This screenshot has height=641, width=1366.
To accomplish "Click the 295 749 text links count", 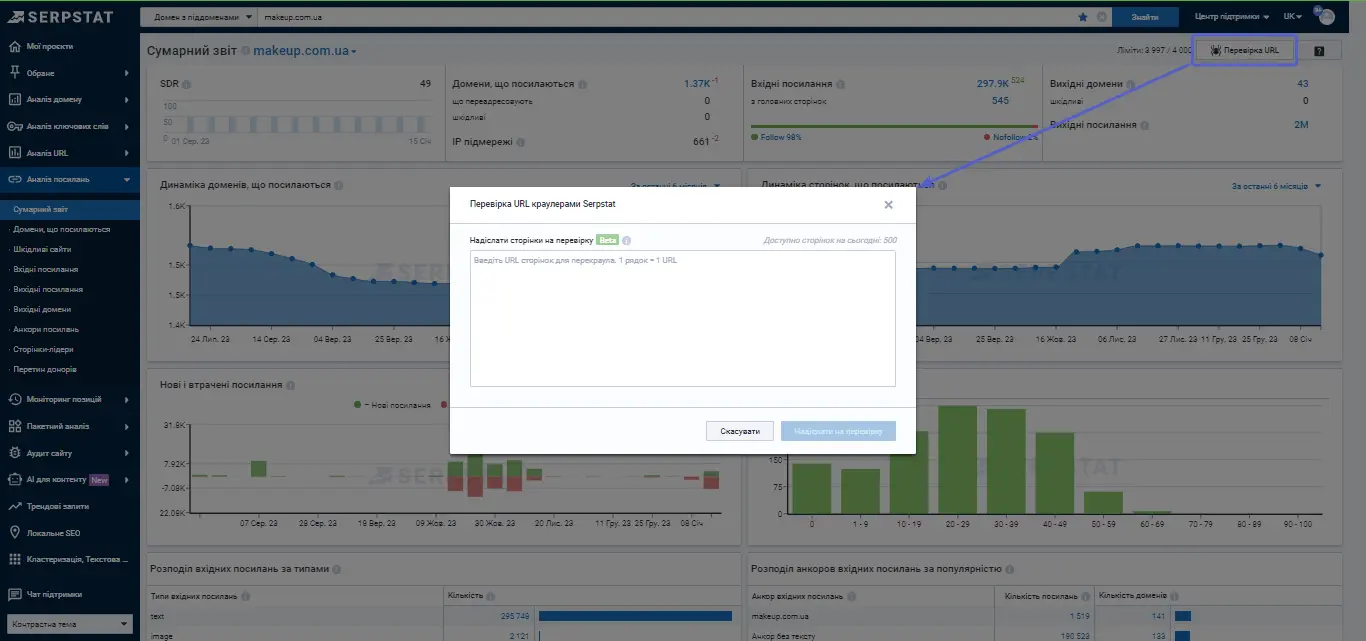I will tap(516, 616).
